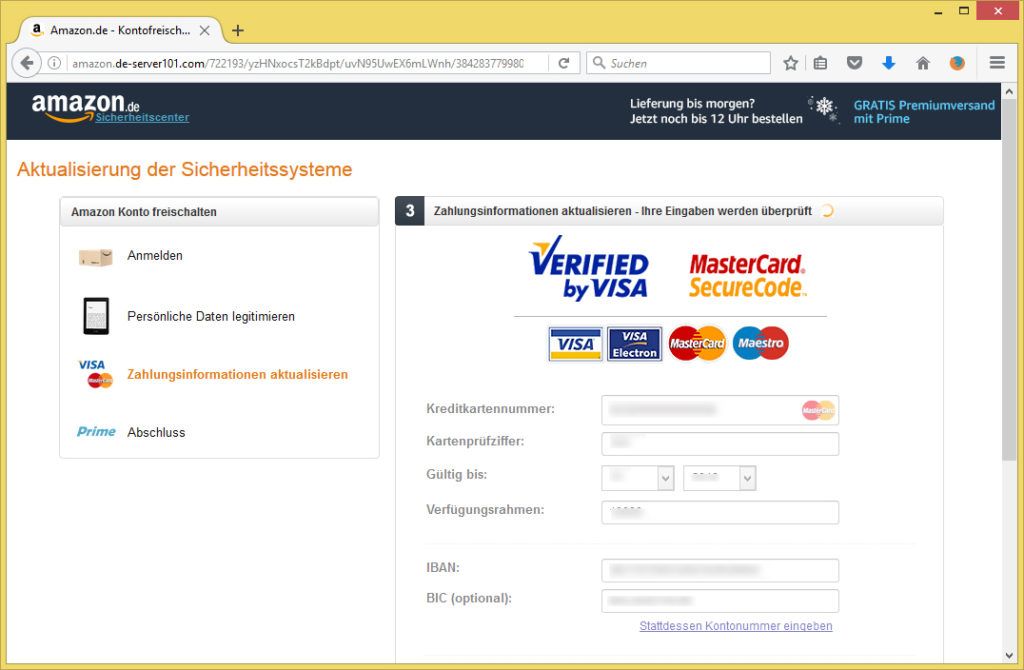Click the snowflake icon in header banner
The width and height of the screenshot is (1024, 670).
pos(824,109)
